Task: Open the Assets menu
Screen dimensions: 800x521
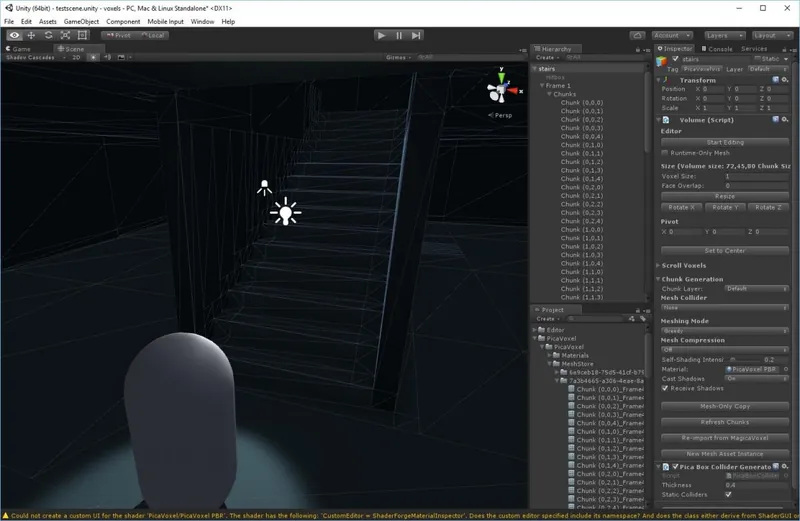Action: (x=47, y=21)
